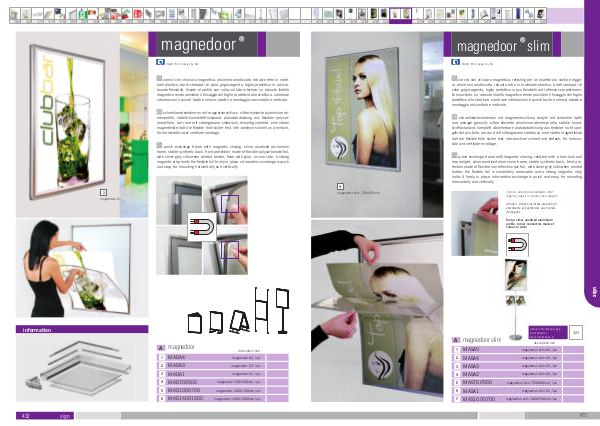The height and width of the screenshot is (426, 600).
Task: Click the exploded frame diagram under information
Action: 82,367
